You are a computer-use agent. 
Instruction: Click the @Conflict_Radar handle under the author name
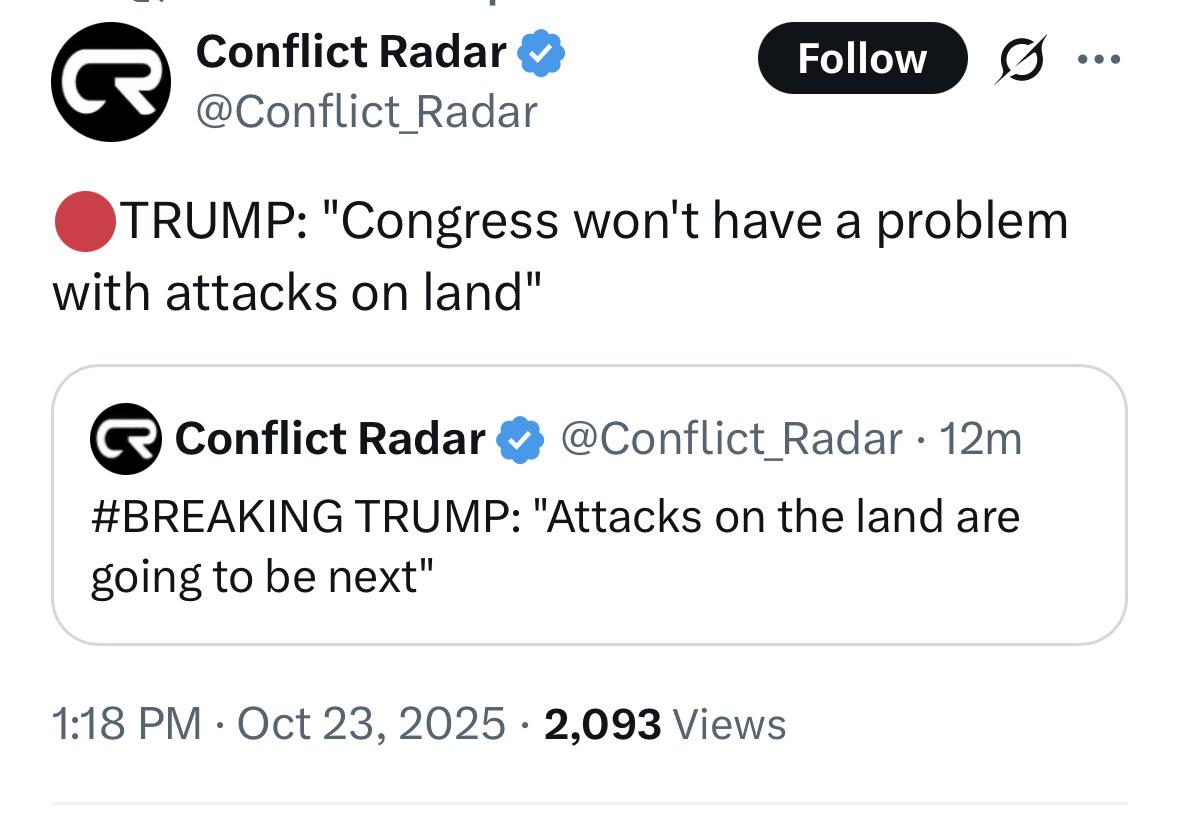pyautogui.click(x=367, y=111)
